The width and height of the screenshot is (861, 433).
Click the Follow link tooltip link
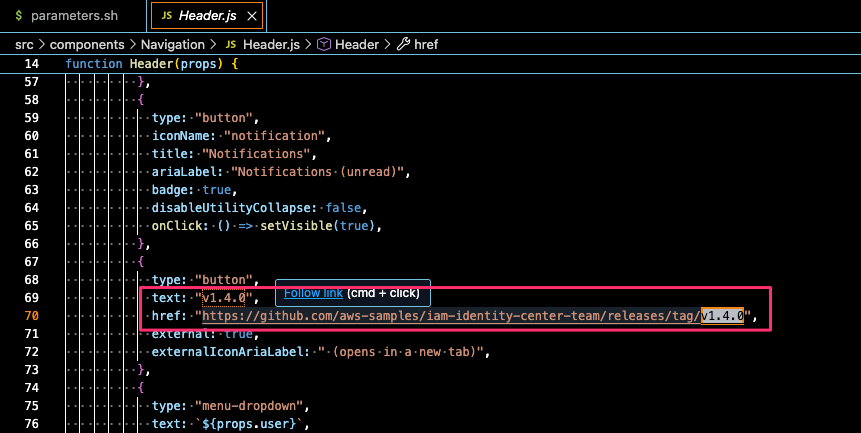pos(313,293)
